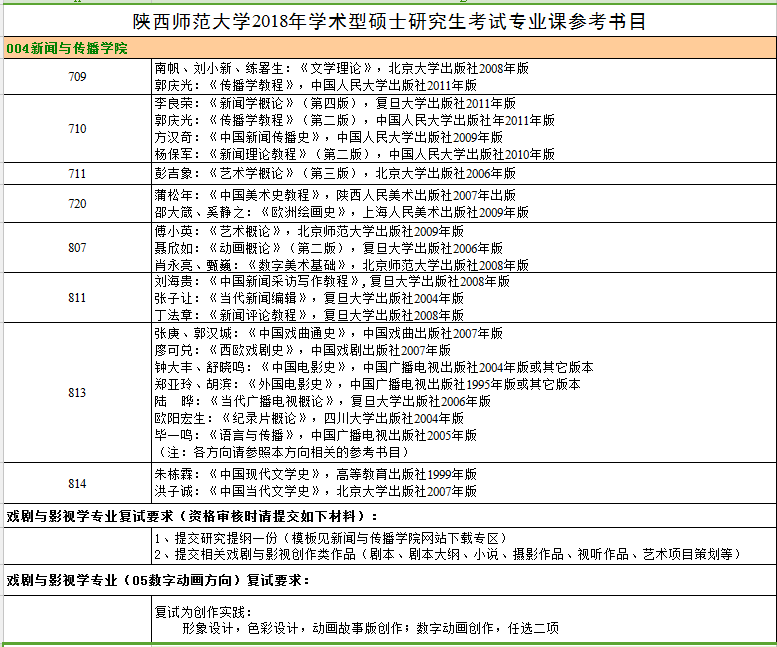Select the course code cell 807
The width and height of the screenshot is (777, 647).
77,247
